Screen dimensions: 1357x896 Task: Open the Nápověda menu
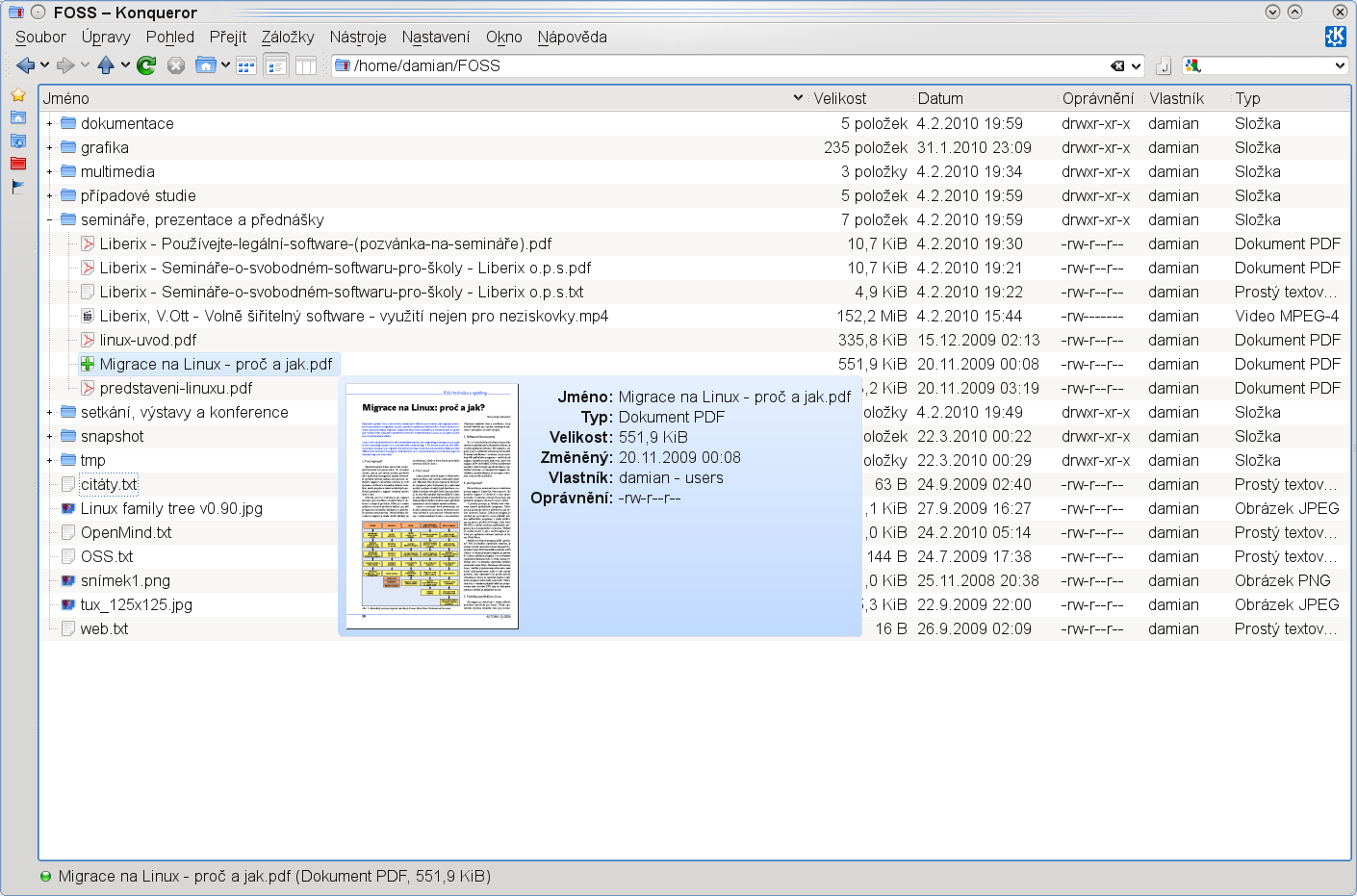[x=573, y=37]
